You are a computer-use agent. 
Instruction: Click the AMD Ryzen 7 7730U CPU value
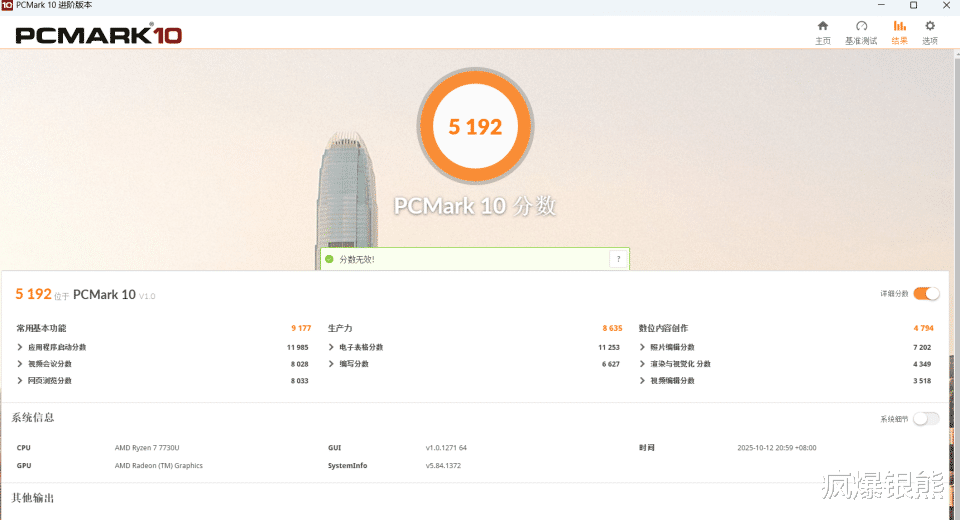coord(147,448)
